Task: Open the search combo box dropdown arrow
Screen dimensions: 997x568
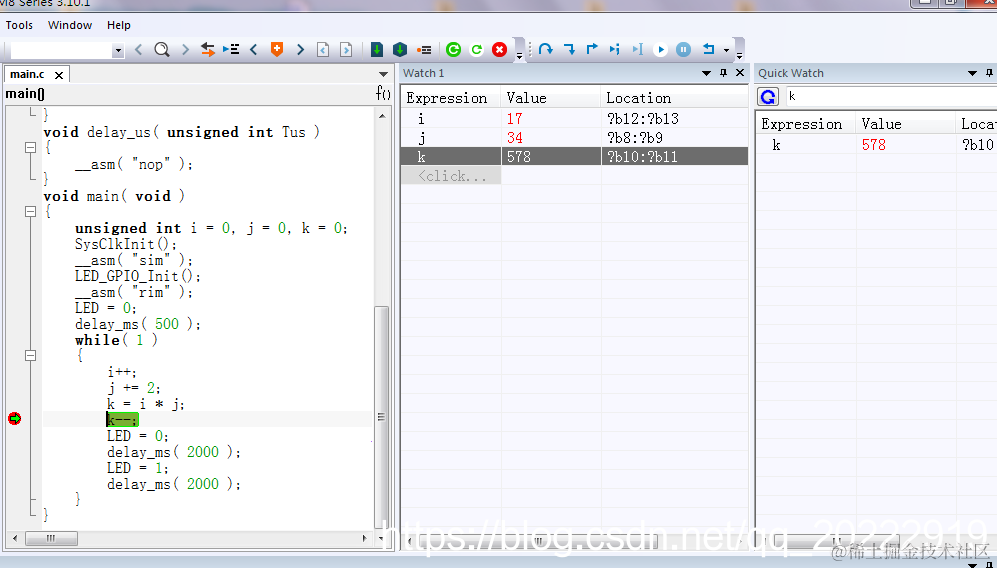Action: coord(118,50)
